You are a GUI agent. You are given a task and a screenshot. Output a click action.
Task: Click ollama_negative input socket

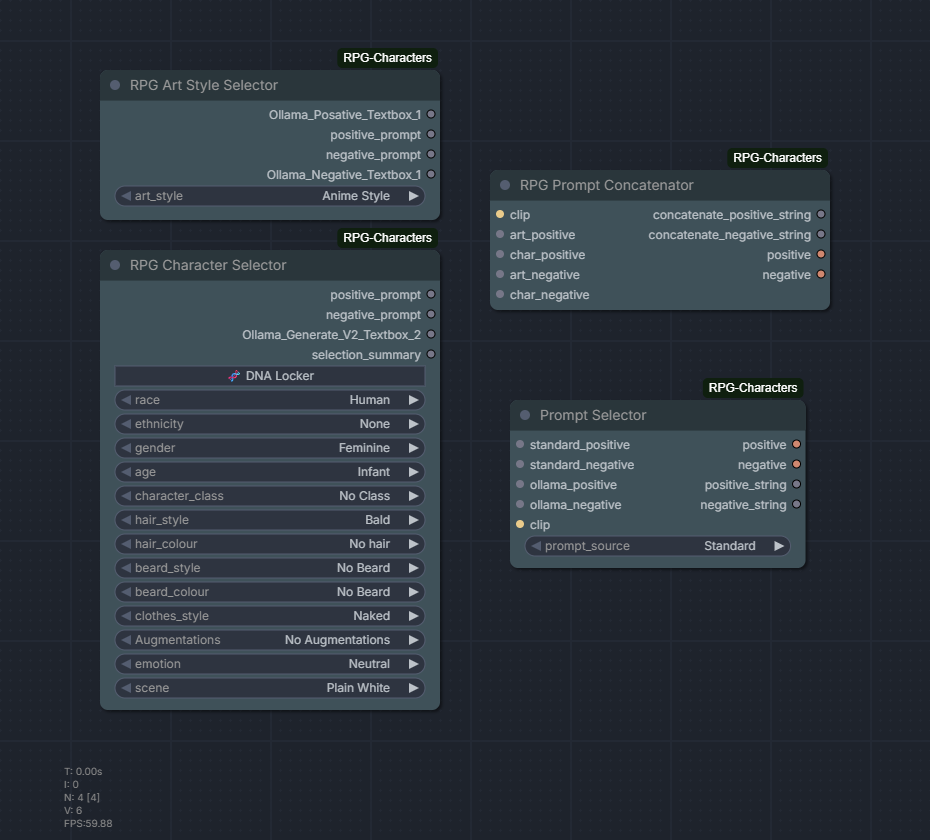pos(520,504)
